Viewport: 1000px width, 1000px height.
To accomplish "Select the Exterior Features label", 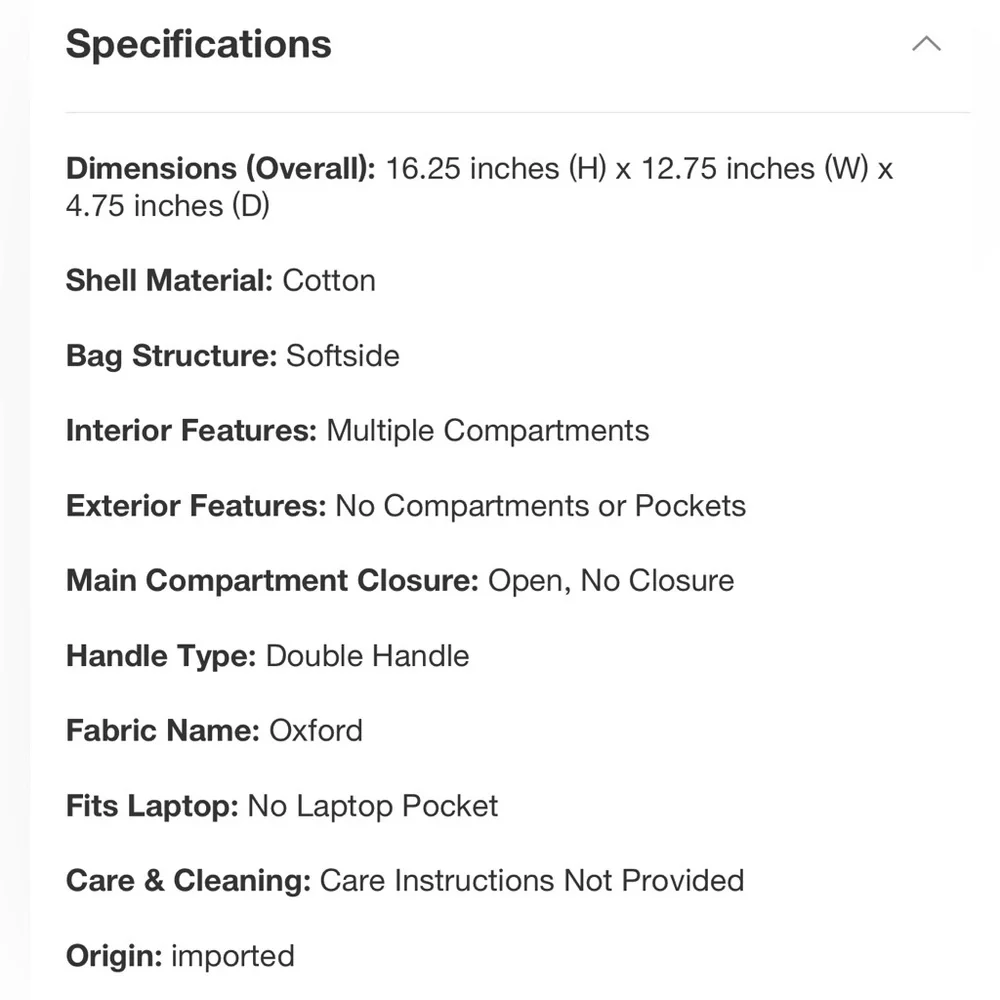I will tap(196, 506).
